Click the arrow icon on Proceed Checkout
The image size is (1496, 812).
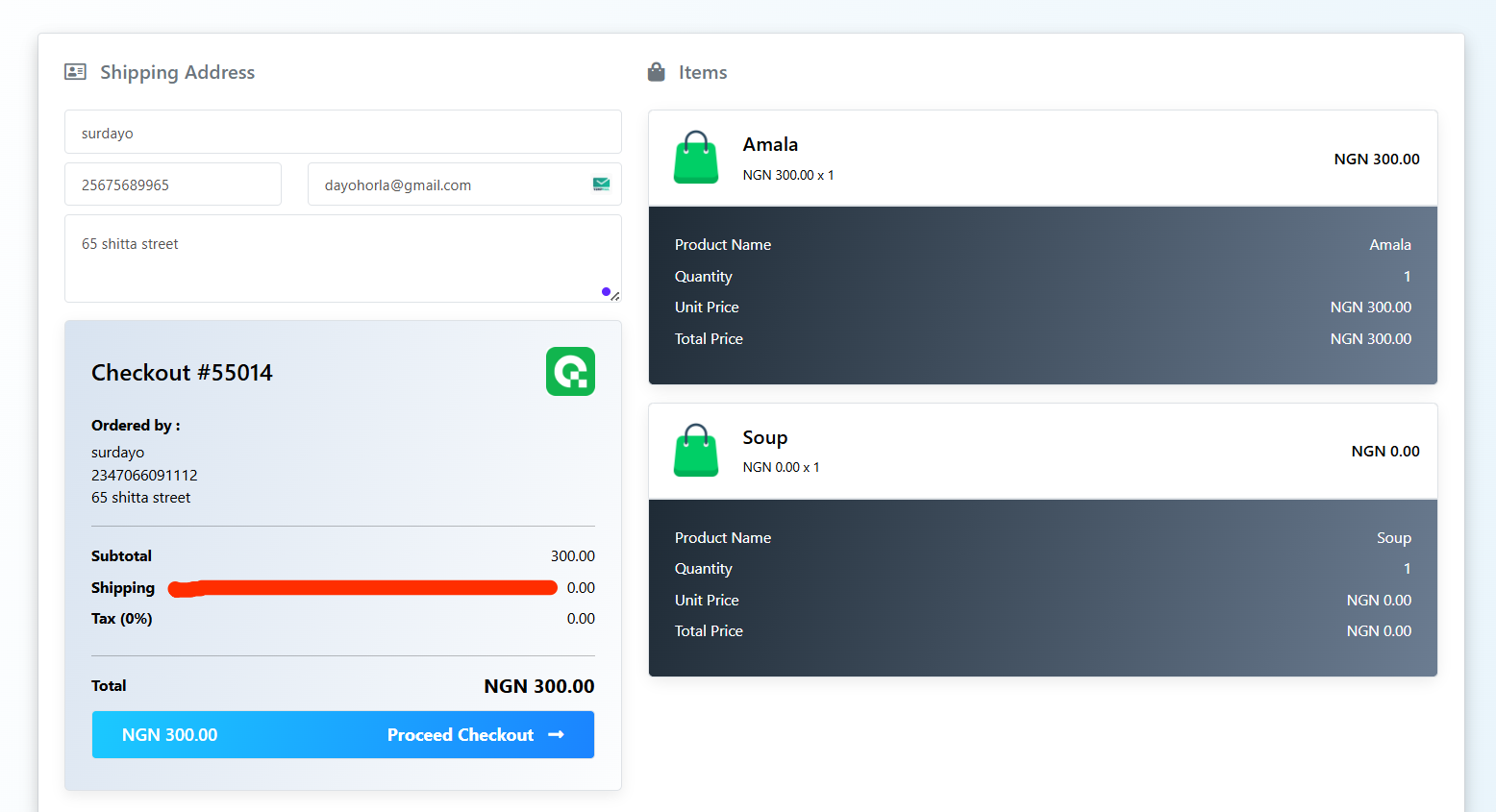coord(556,735)
